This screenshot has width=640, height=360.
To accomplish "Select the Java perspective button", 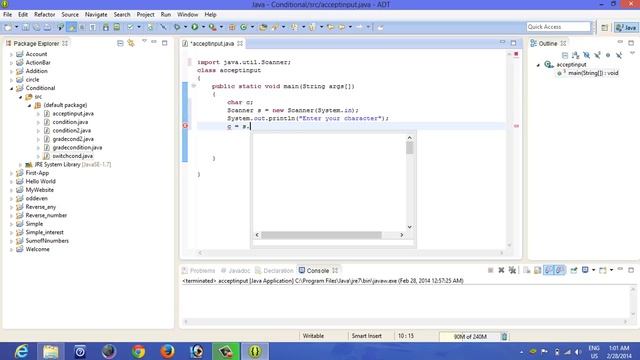I will point(627,27).
